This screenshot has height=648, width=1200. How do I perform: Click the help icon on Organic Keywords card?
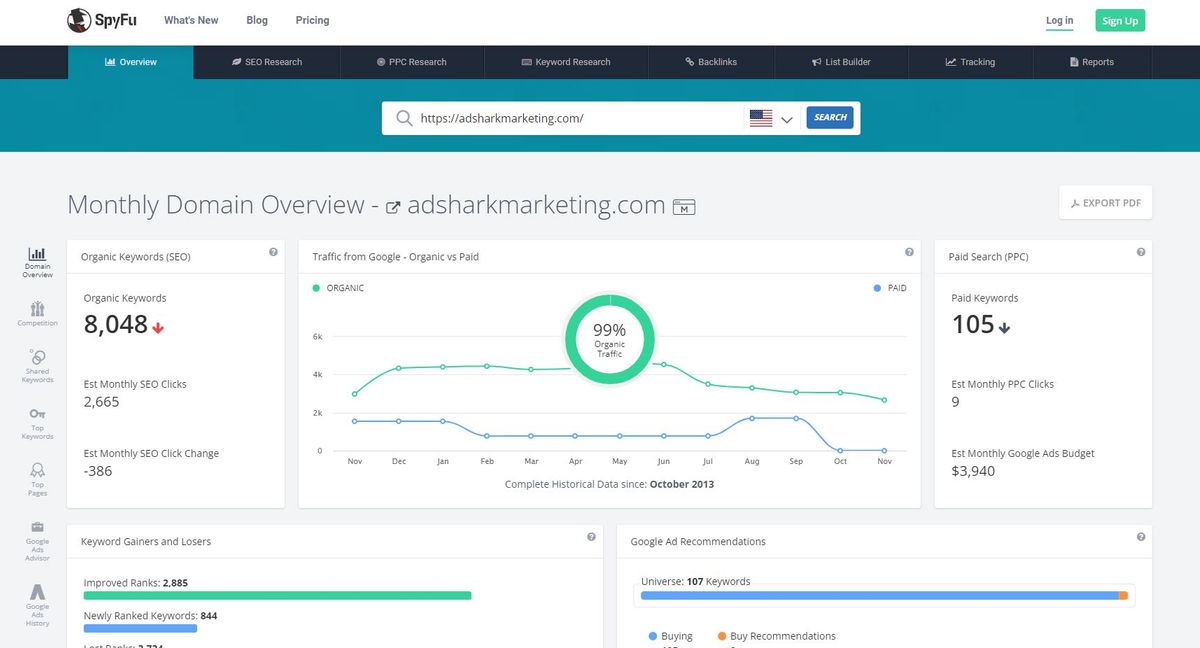273,253
